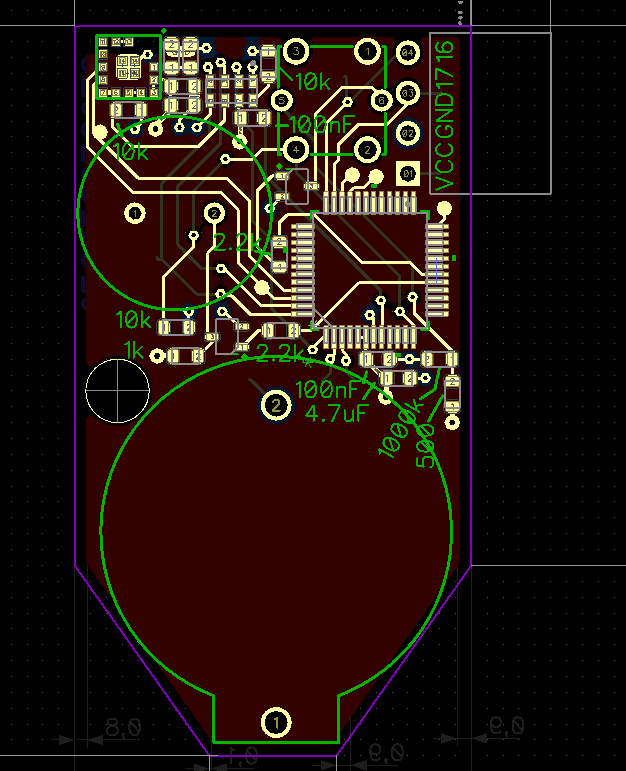Select the 4.7uF value label
Screen dimensions: 626x771
click(x=337, y=413)
